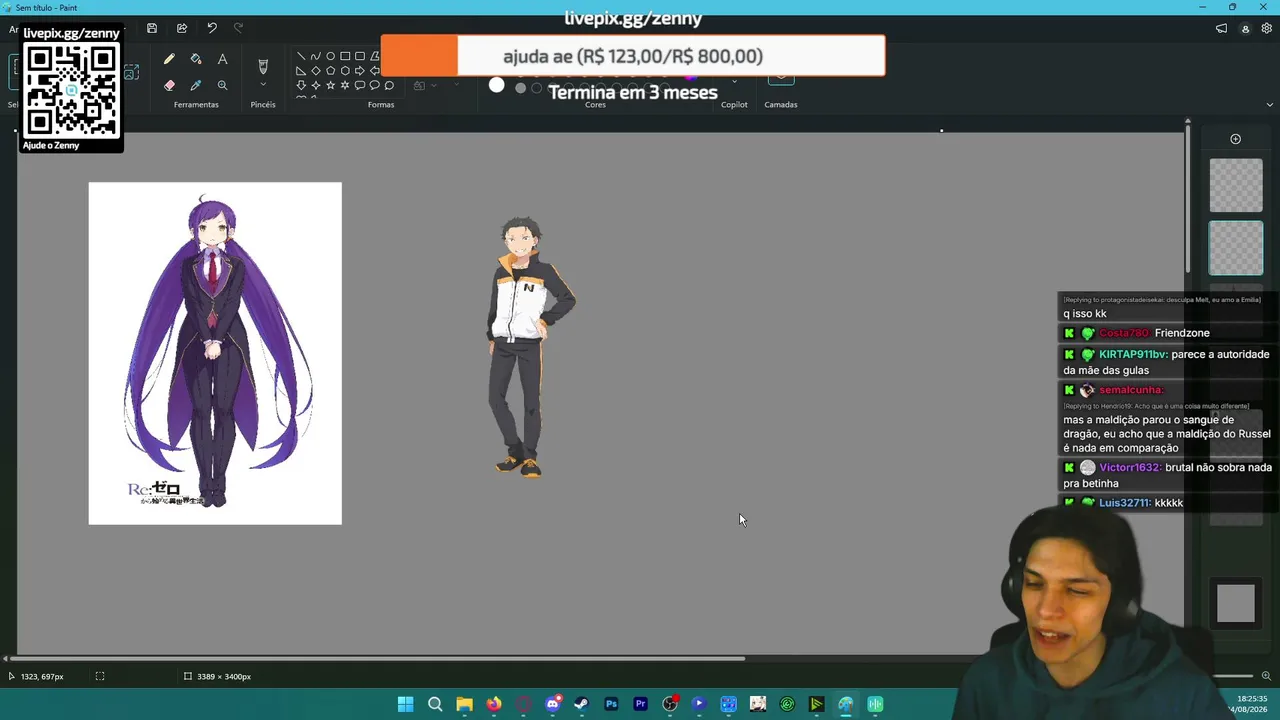This screenshot has width=1280, height=720.
Task: Select the diamond shape
Action: click(316, 71)
